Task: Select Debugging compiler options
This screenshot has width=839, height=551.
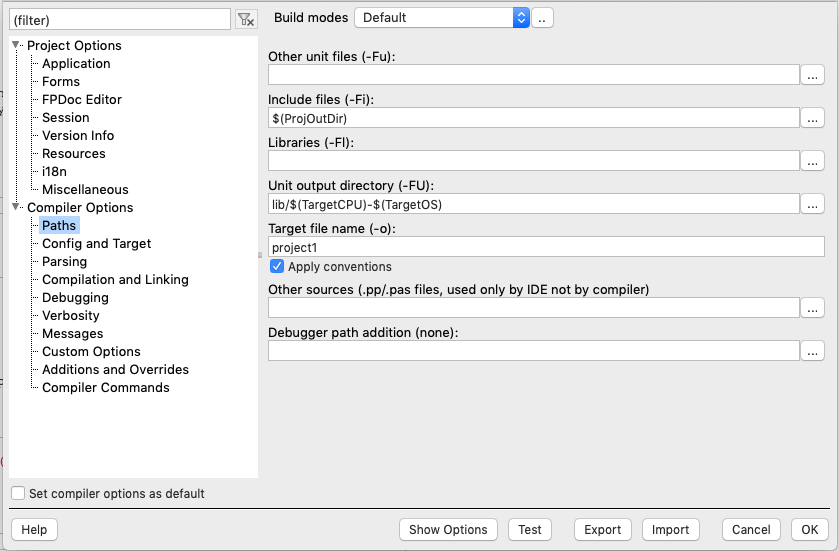Action: [75, 297]
